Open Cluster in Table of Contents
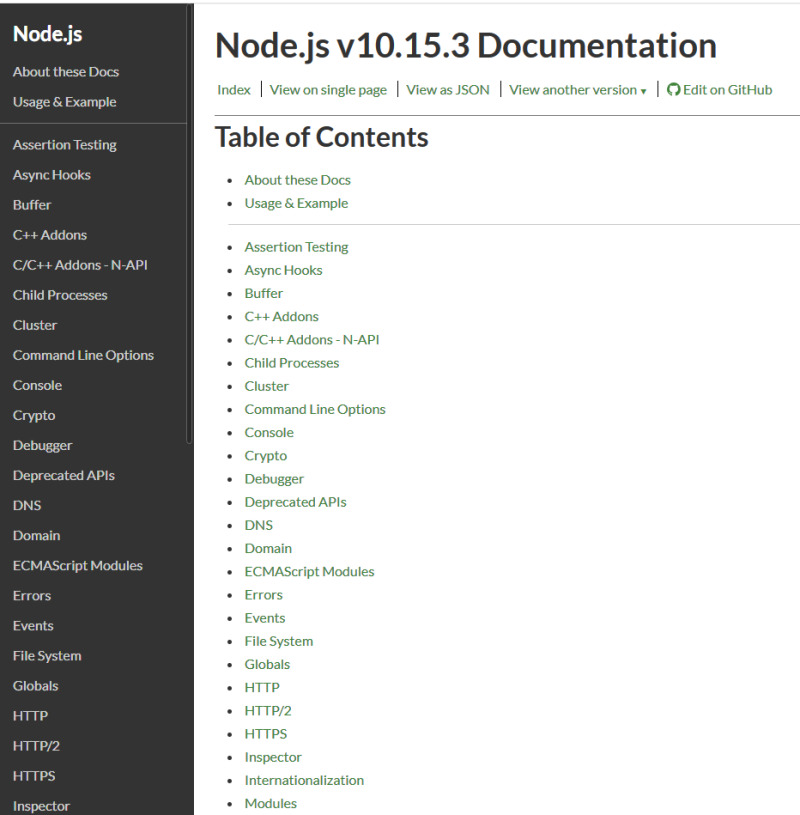The width and height of the screenshot is (800, 815). click(x=267, y=386)
